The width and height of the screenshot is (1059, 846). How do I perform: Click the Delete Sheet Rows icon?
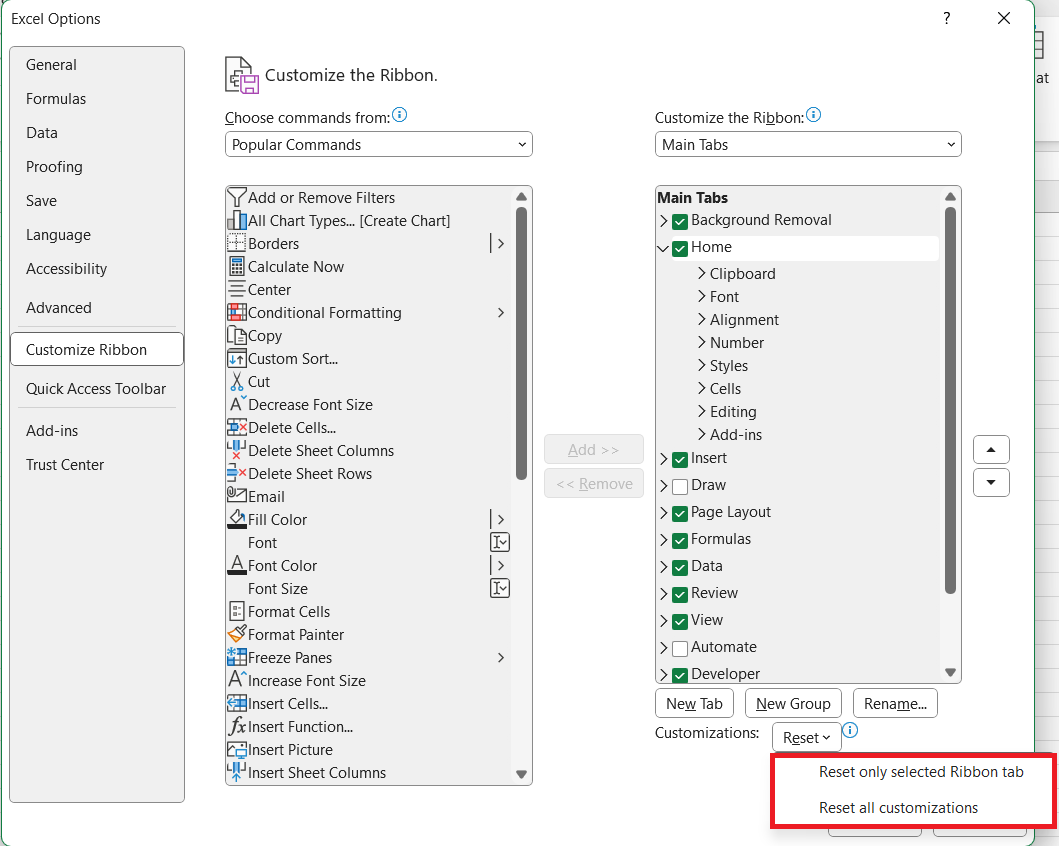(x=236, y=473)
